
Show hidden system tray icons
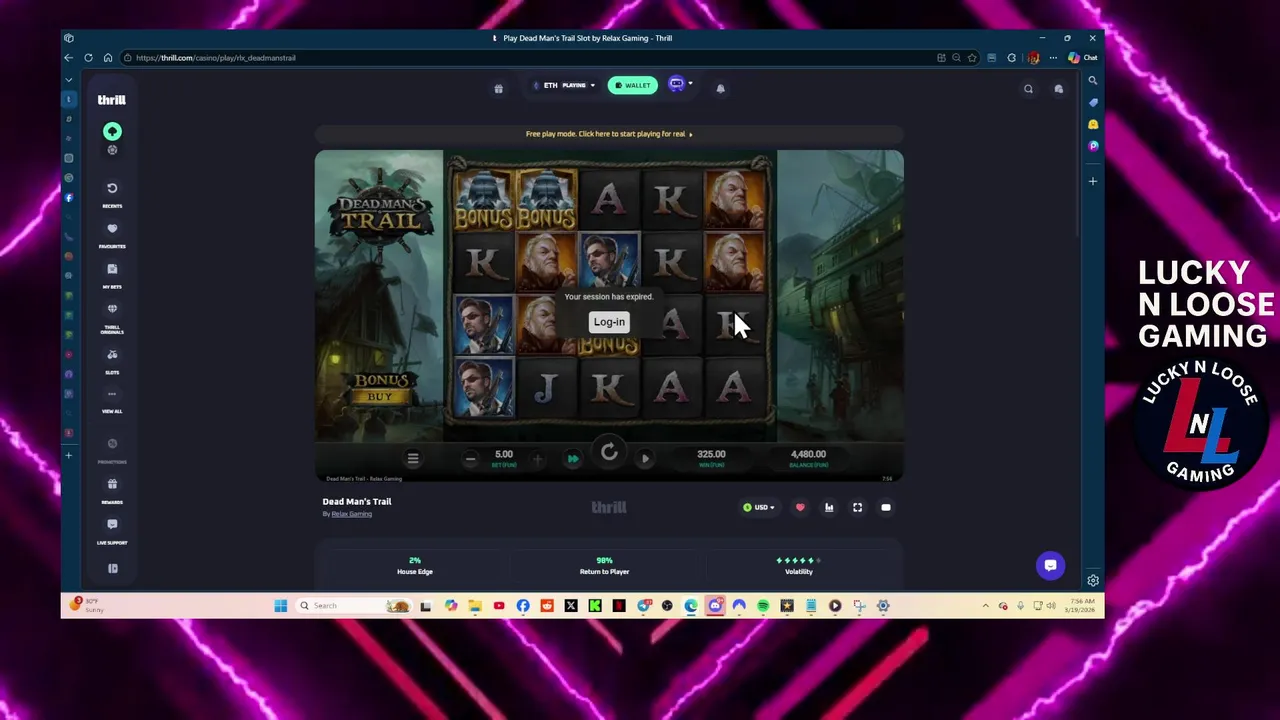pos(985,606)
